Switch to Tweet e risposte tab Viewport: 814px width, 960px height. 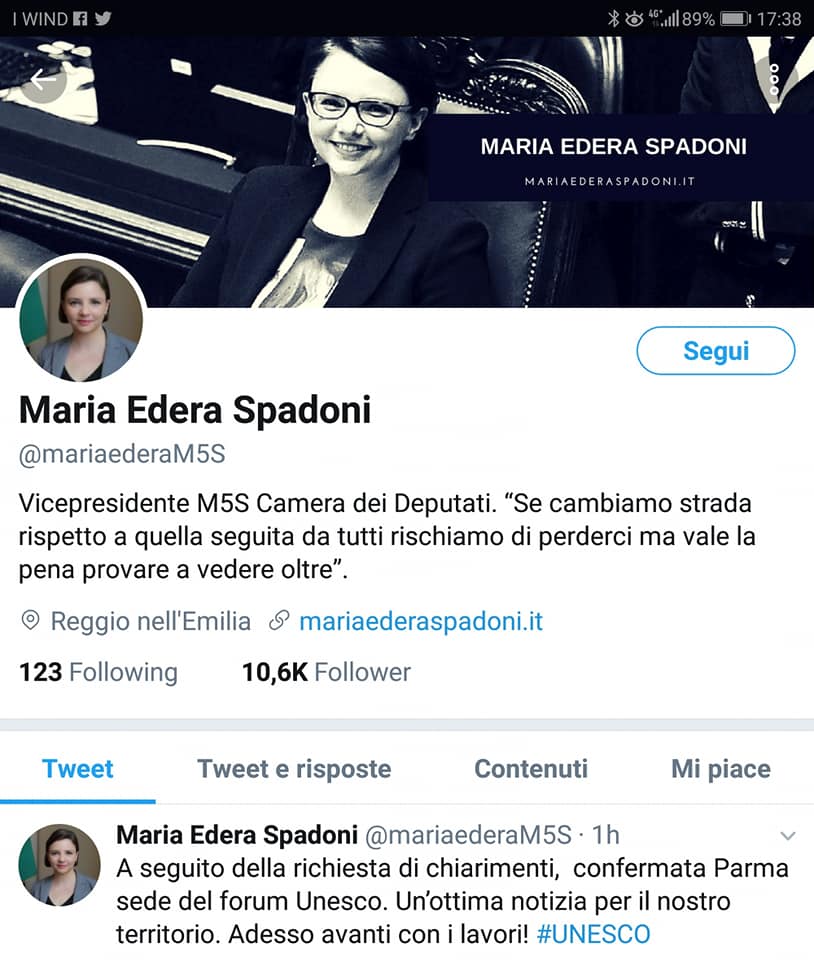pos(294,769)
